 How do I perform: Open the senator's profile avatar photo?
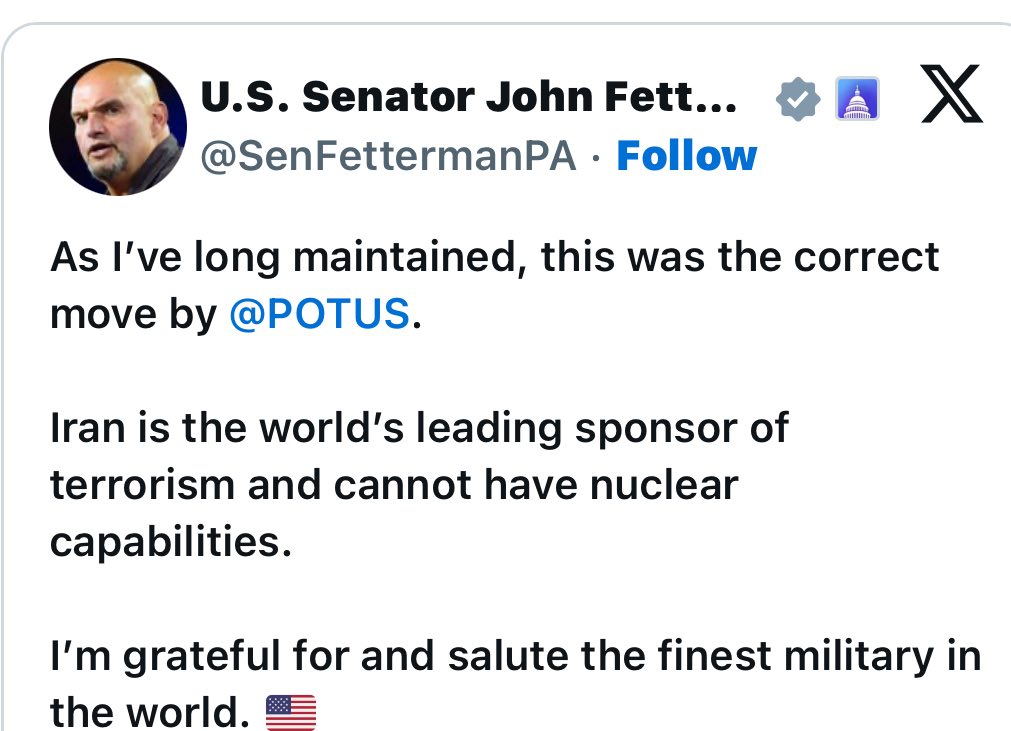(118, 126)
